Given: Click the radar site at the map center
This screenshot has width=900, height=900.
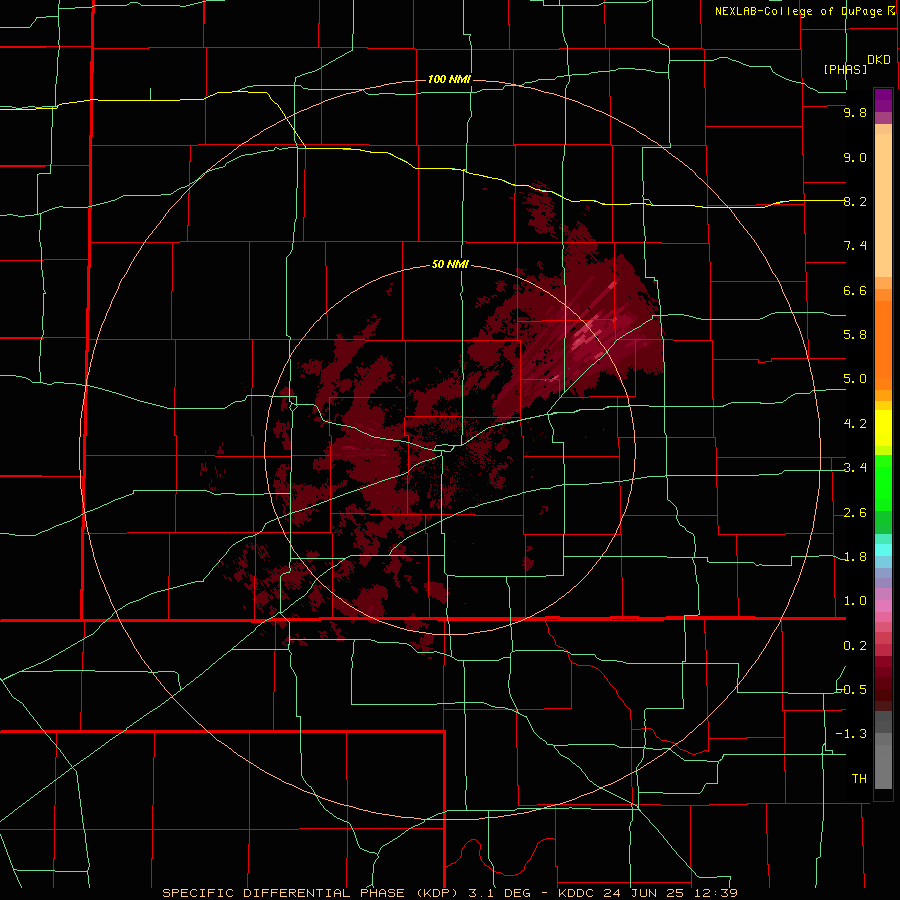Looking at the screenshot, I should (449, 449).
